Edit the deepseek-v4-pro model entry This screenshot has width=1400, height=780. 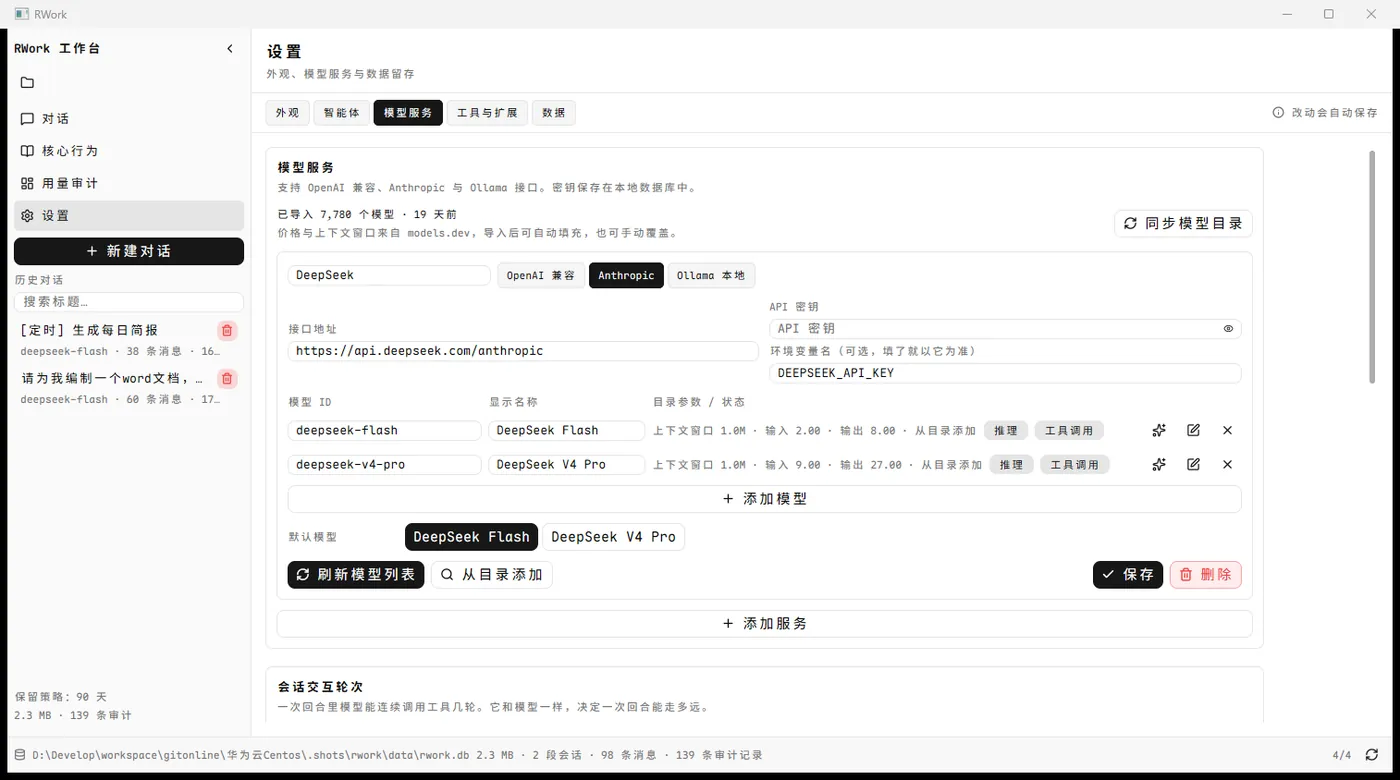pos(1193,465)
